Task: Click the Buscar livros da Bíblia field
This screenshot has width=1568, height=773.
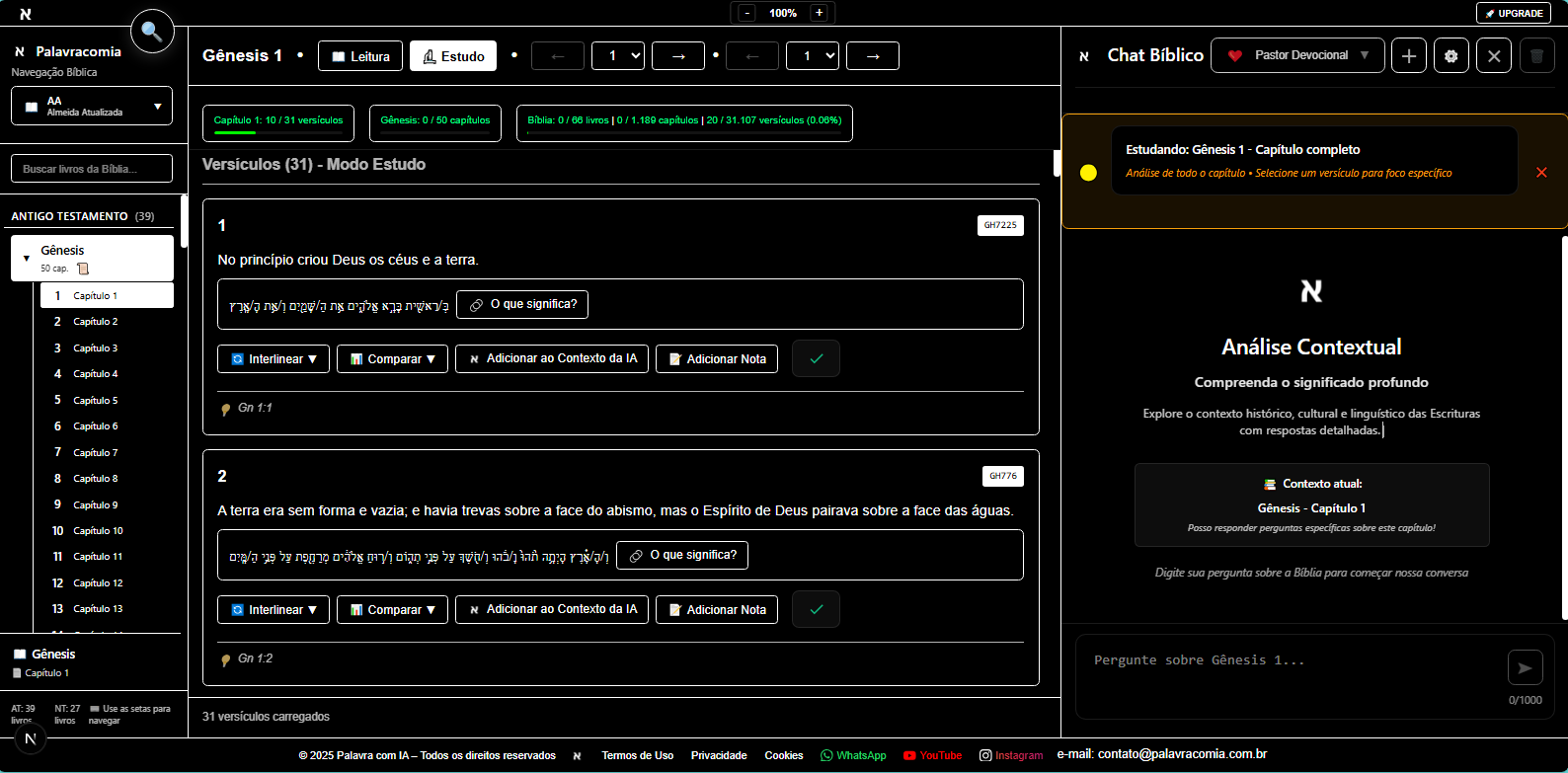Action: [92, 169]
